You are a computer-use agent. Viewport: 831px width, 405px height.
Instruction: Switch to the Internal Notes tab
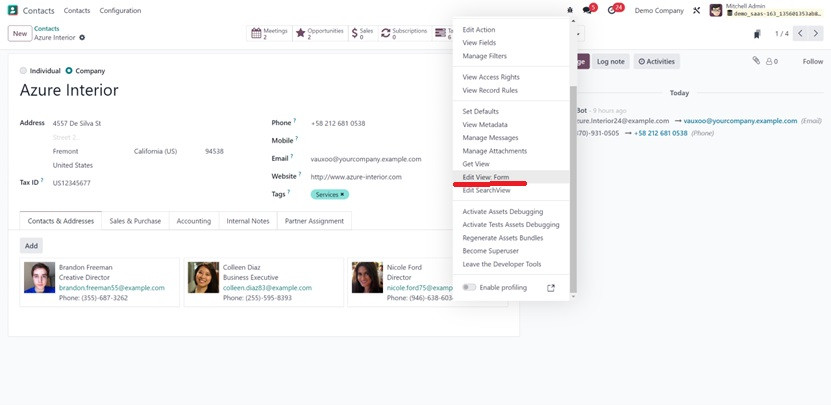click(x=248, y=221)
